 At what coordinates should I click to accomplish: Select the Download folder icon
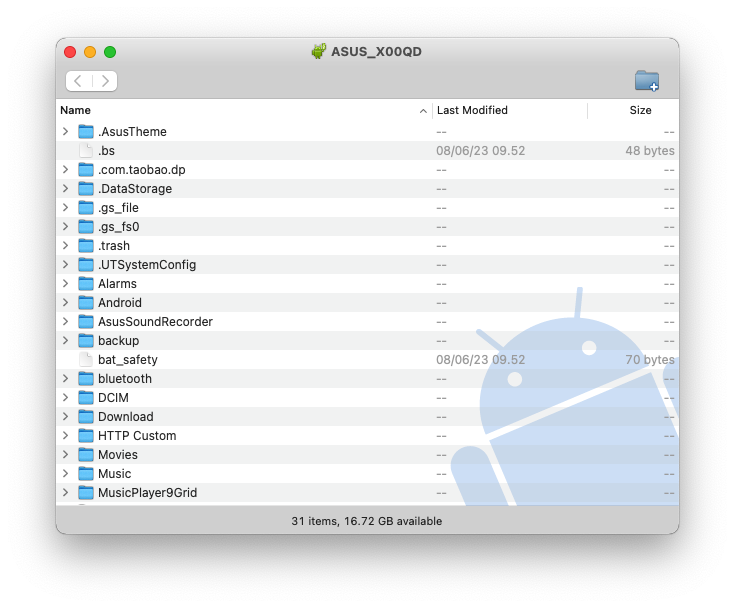pos(86,417)
